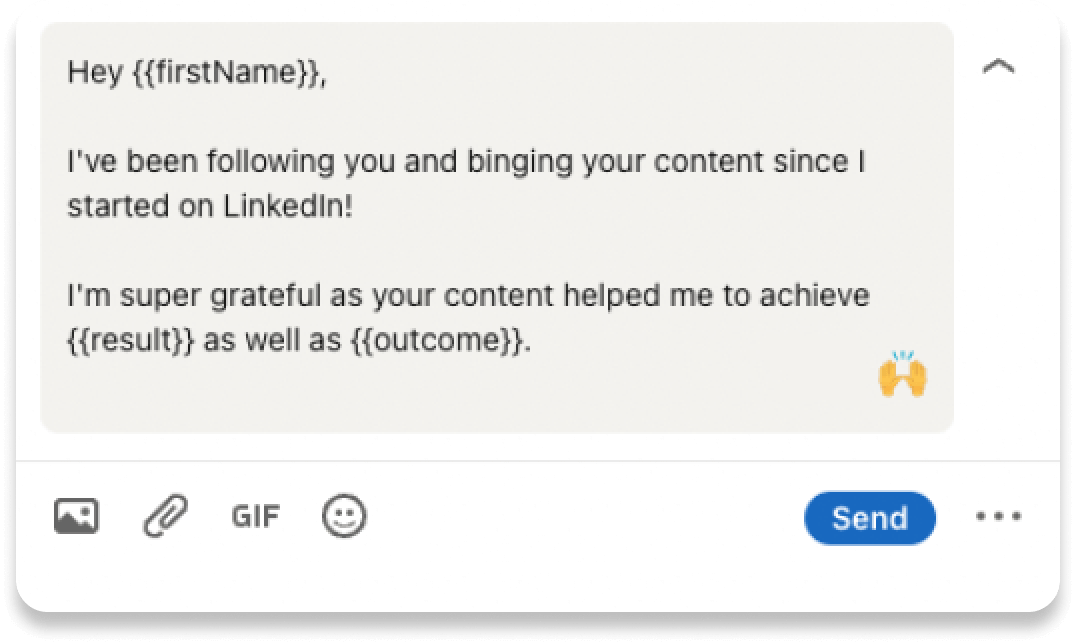Screen dimensions: 1076x644
Task: Click the raised hands emoji in message
Action: 902,378
